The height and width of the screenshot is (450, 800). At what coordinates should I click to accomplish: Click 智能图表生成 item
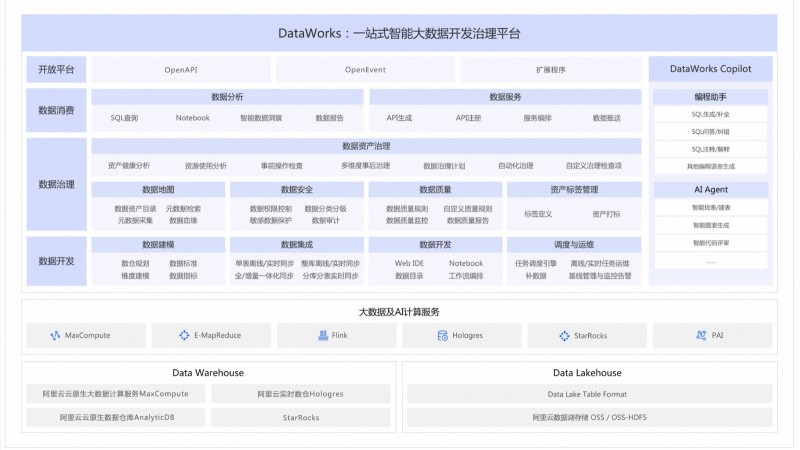pos(711,225)
